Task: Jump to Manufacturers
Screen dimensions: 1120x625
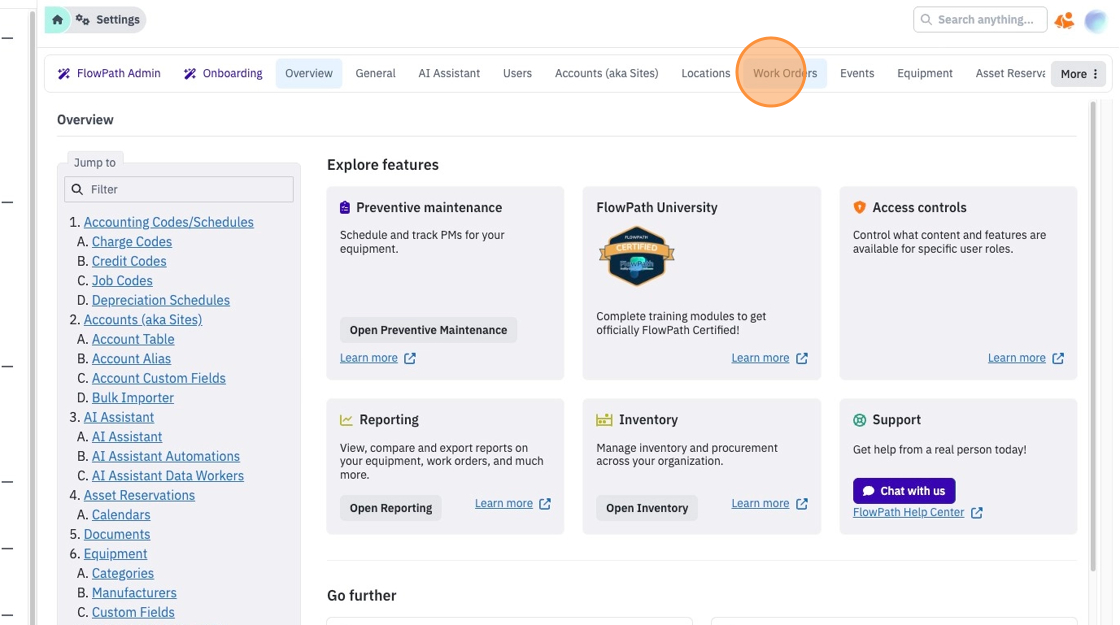Action: pyautogui.click(x=134, y=593)
